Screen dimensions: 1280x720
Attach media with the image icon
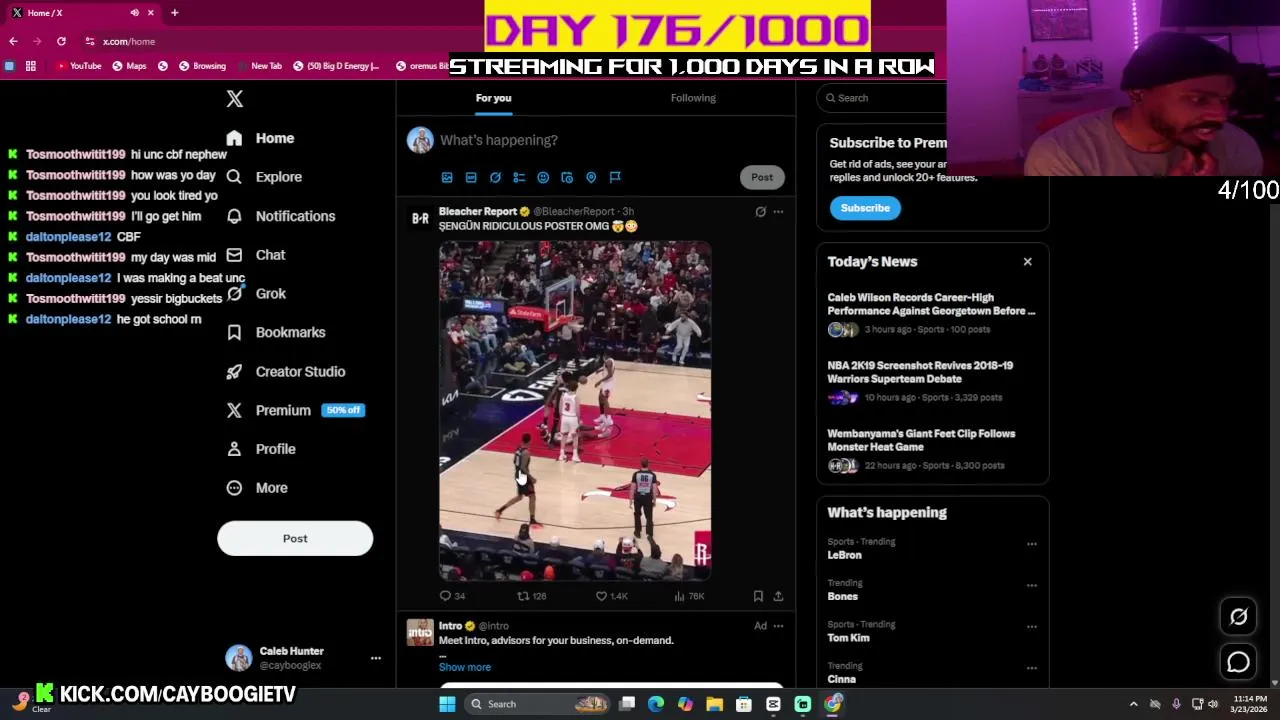(x=447, y=177)
